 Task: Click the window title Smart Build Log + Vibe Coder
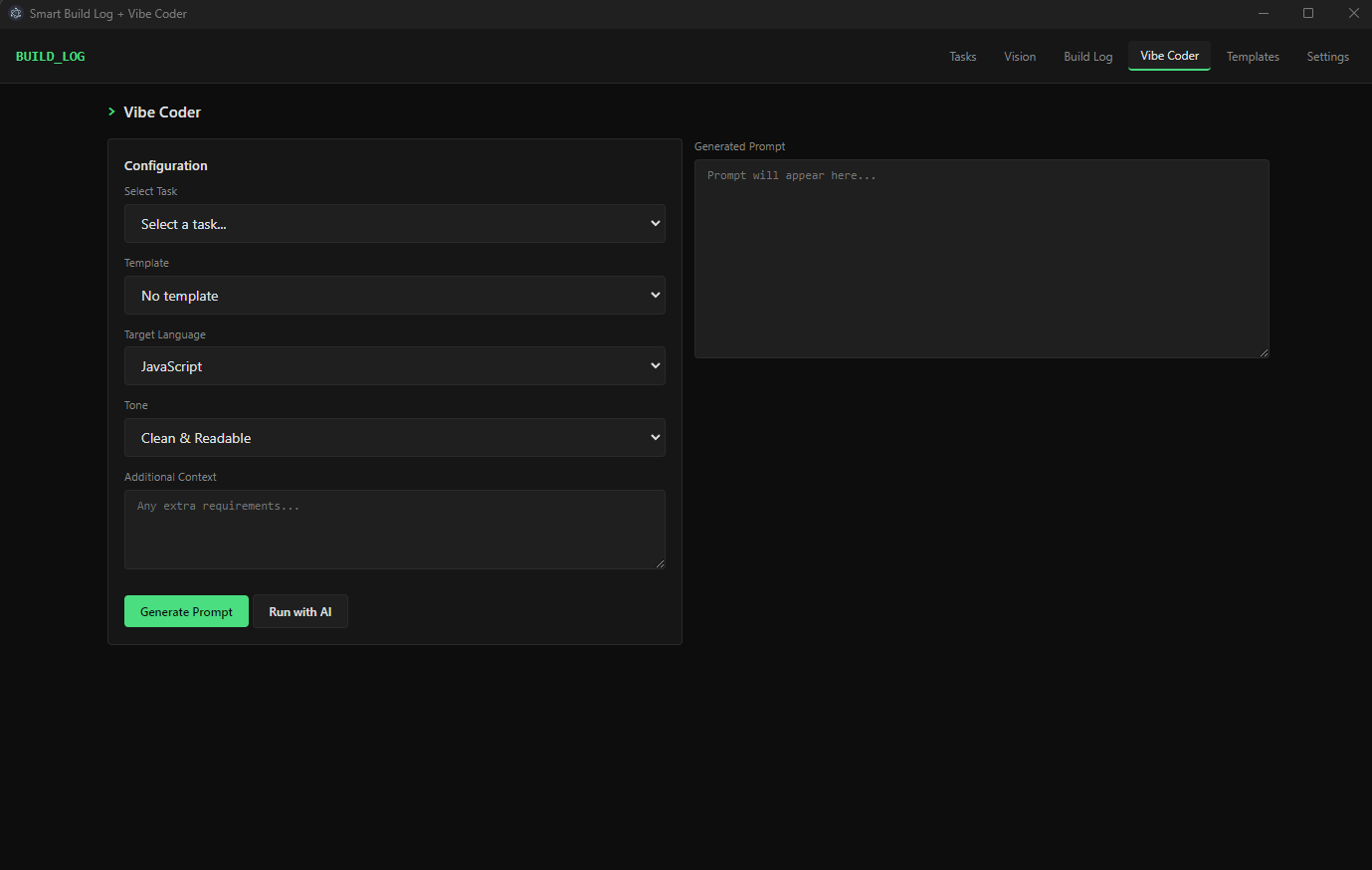click(x=108, y=14)
